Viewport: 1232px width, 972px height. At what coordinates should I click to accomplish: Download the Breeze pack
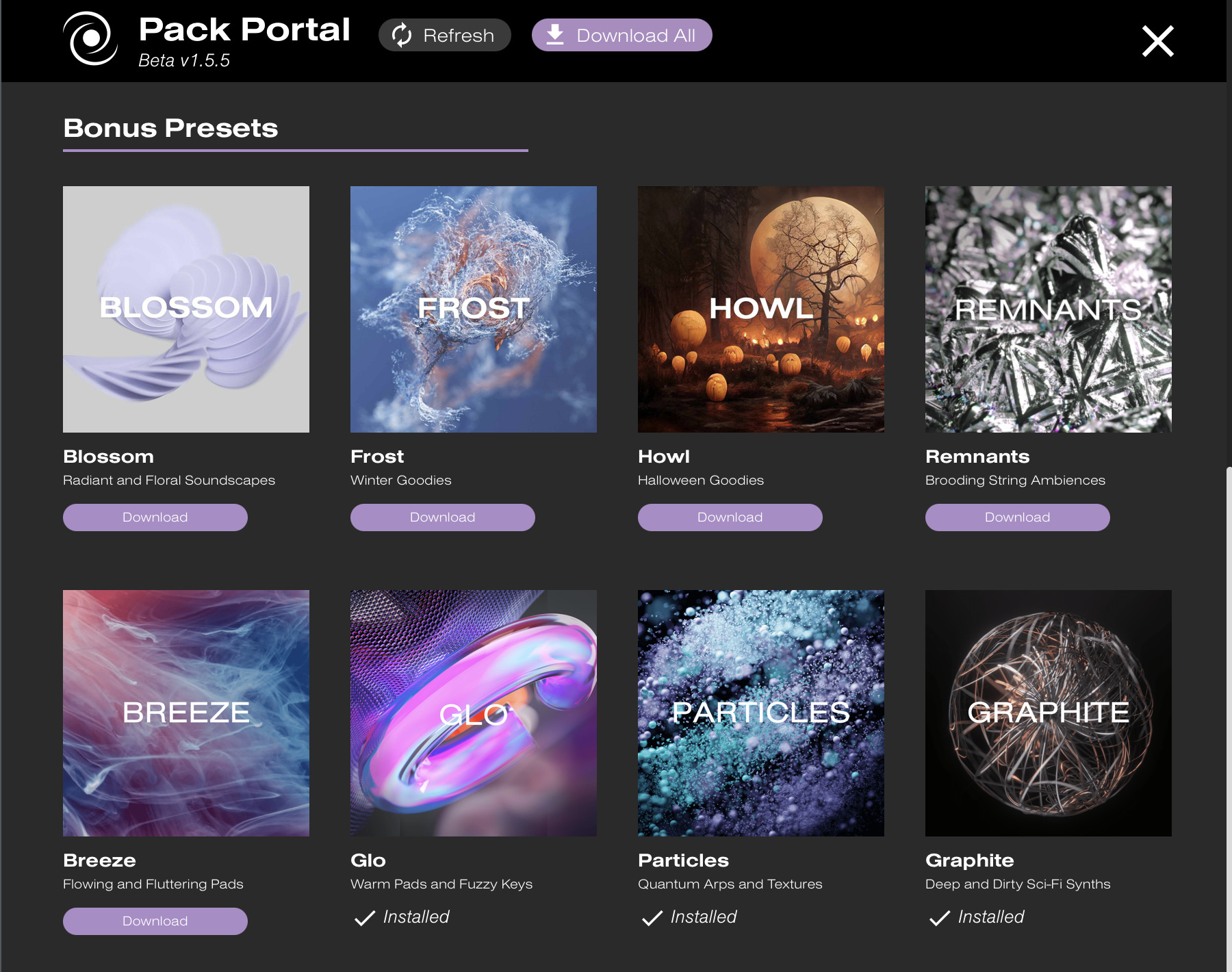coord(155,921)
